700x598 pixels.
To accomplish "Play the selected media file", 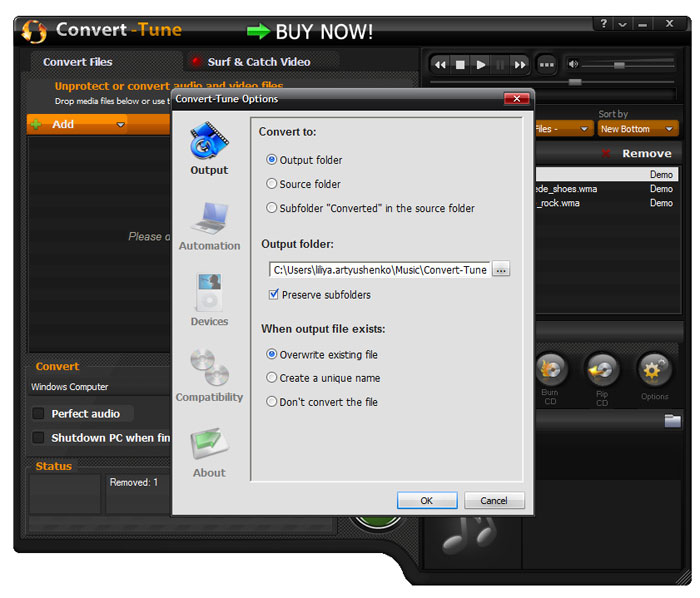I will pos(480,65).
